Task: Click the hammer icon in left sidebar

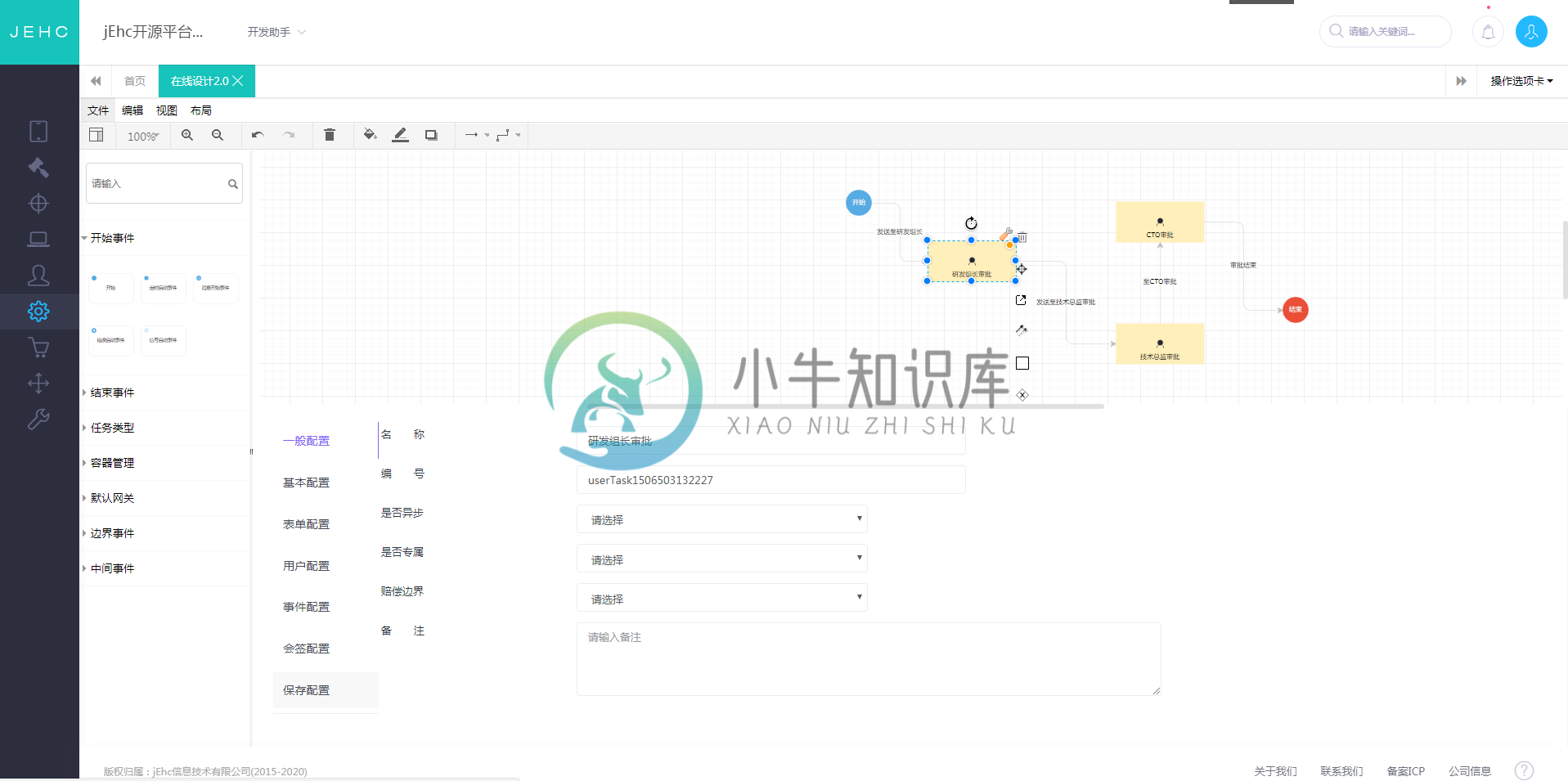Action: click(38, 168)
